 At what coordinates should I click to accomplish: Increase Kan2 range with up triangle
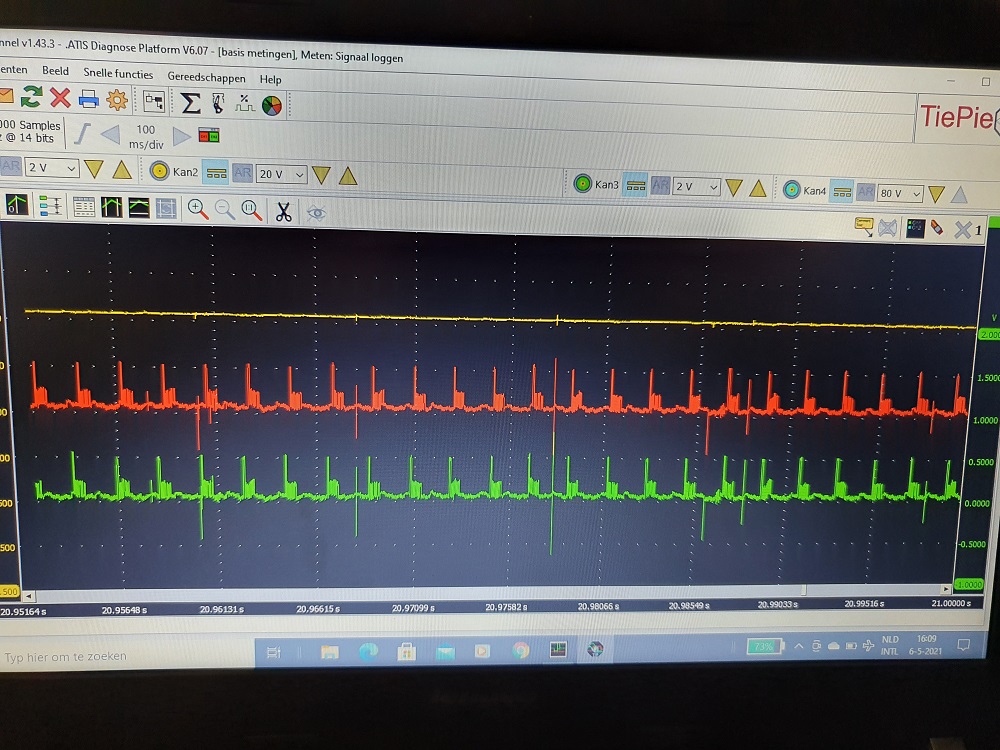(348, 176)
